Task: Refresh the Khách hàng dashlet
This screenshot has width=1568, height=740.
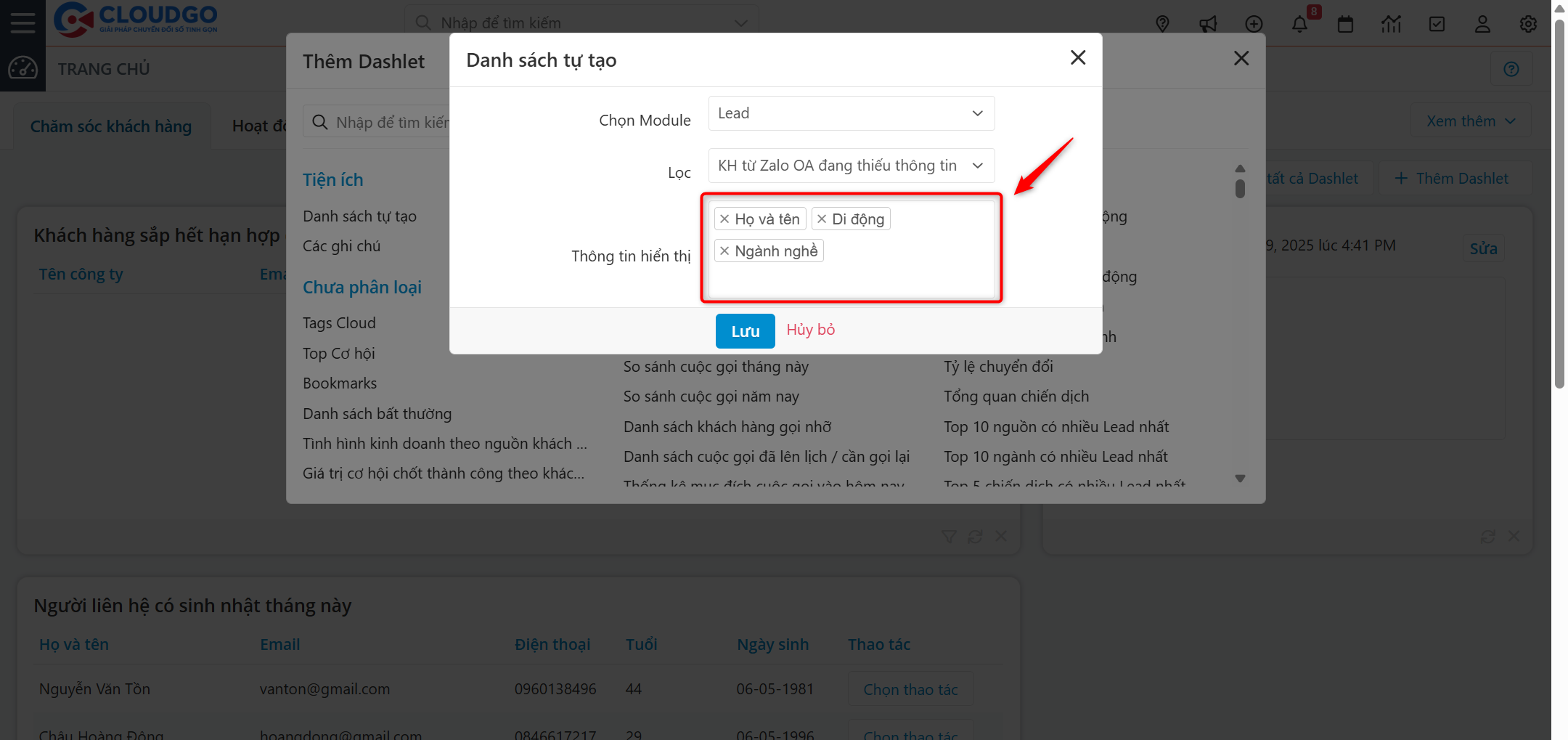Action: pos(975,536)
